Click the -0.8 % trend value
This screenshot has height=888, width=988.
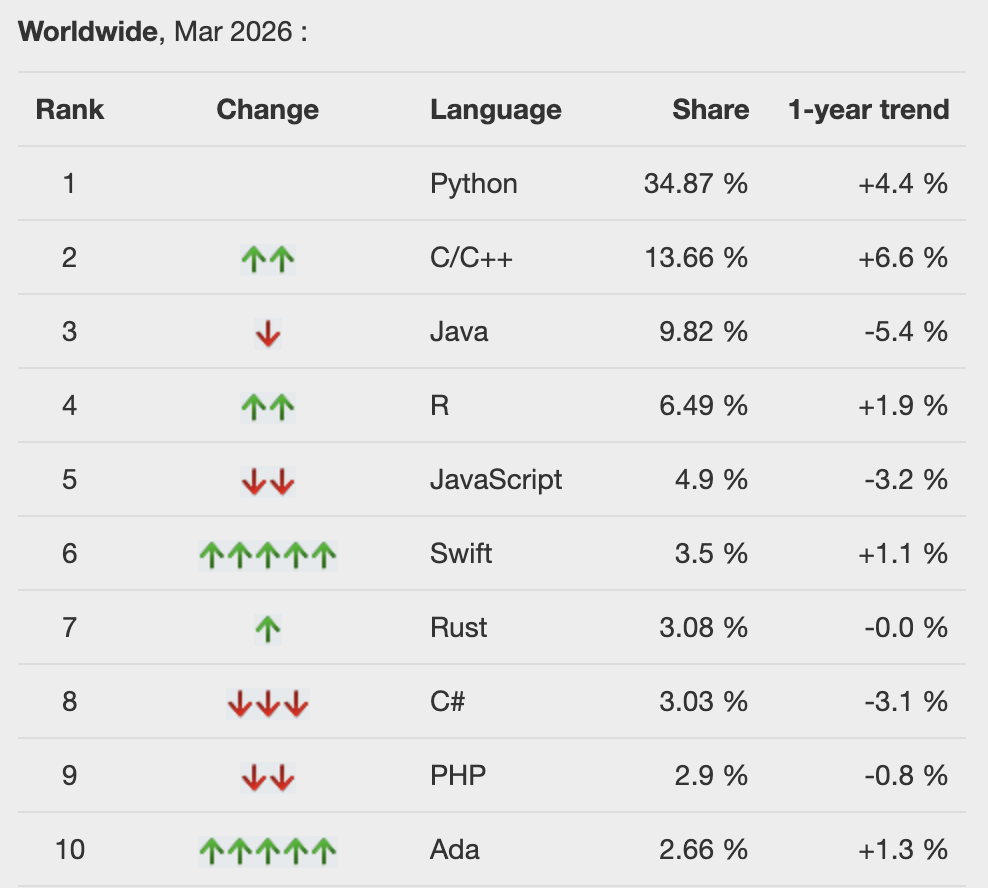[906, 776]
